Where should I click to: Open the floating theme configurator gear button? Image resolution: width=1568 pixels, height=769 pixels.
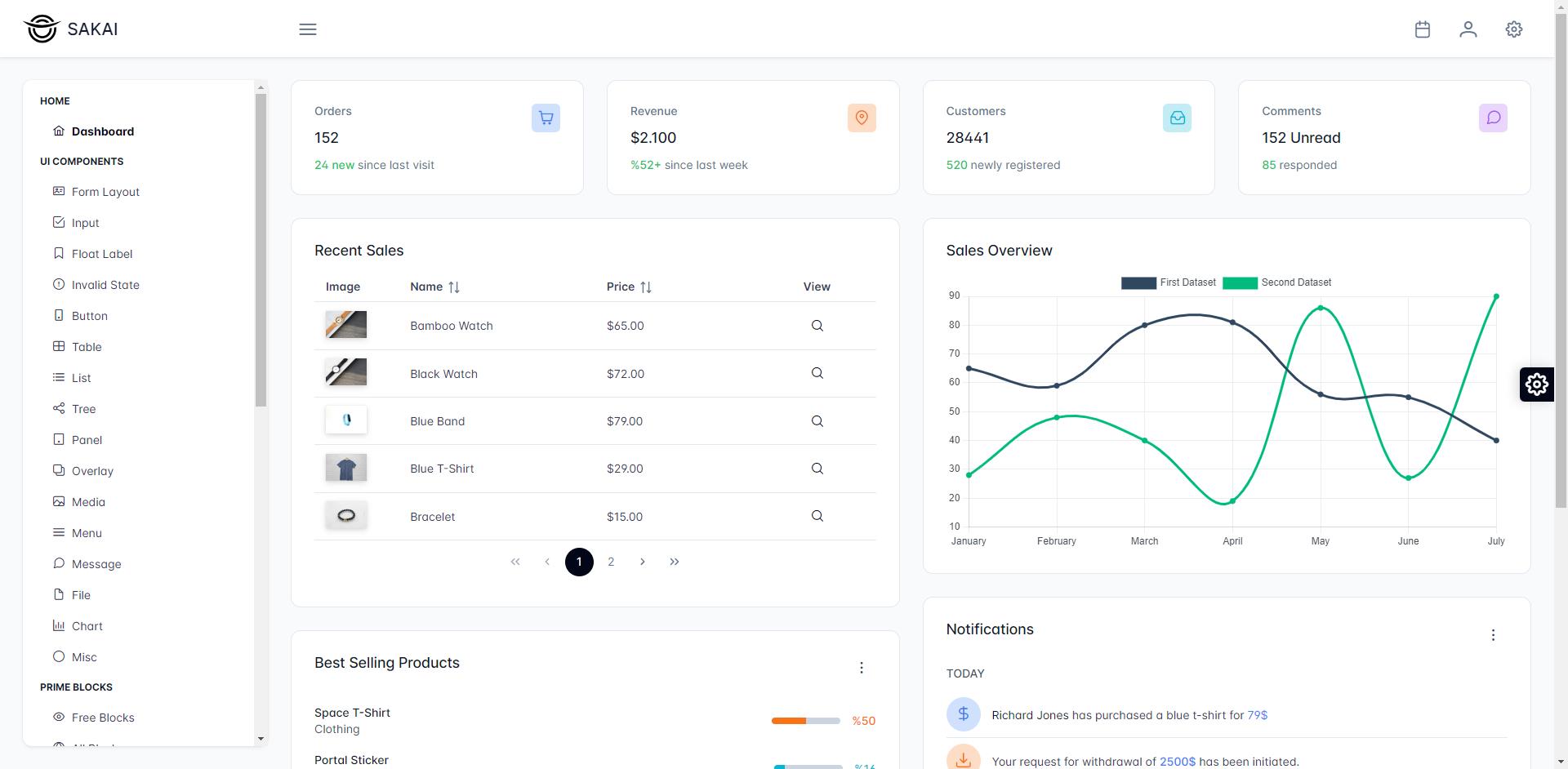pyautogui.click(x=1536, y=384)
